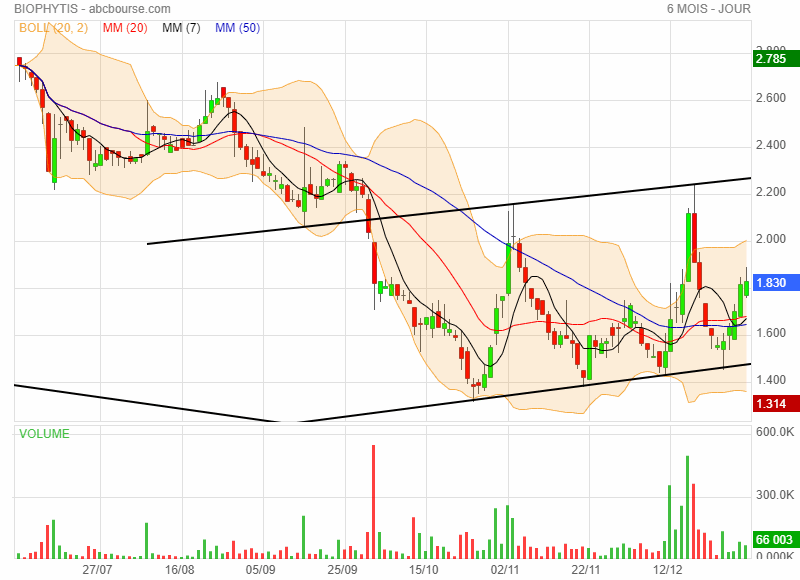Screen dimensions: 800x580
Task: Select the black MM (7) legend label
Action: pos(181,28)
